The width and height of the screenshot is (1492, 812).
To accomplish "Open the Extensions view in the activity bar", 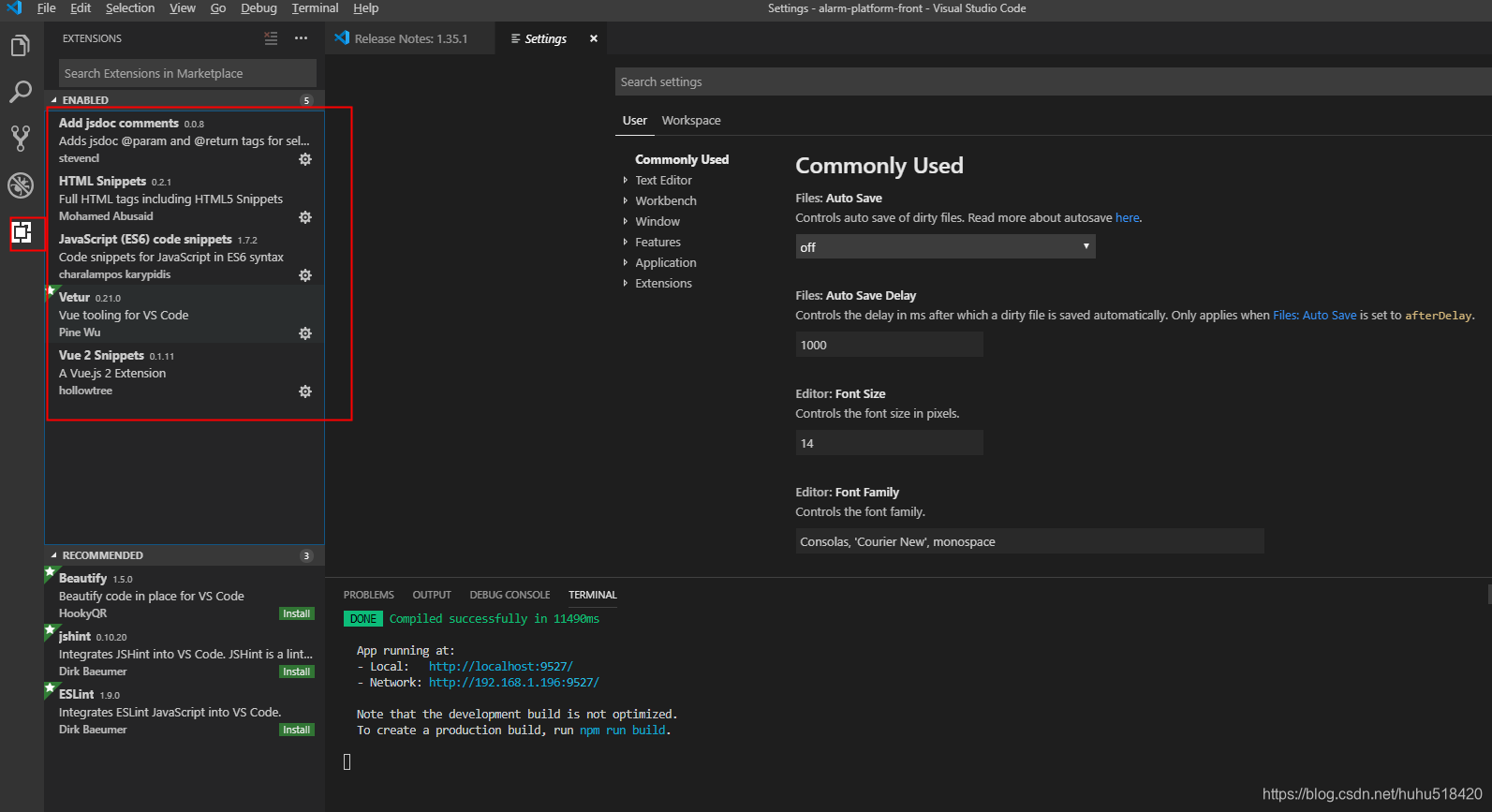I will coord(22,232).
